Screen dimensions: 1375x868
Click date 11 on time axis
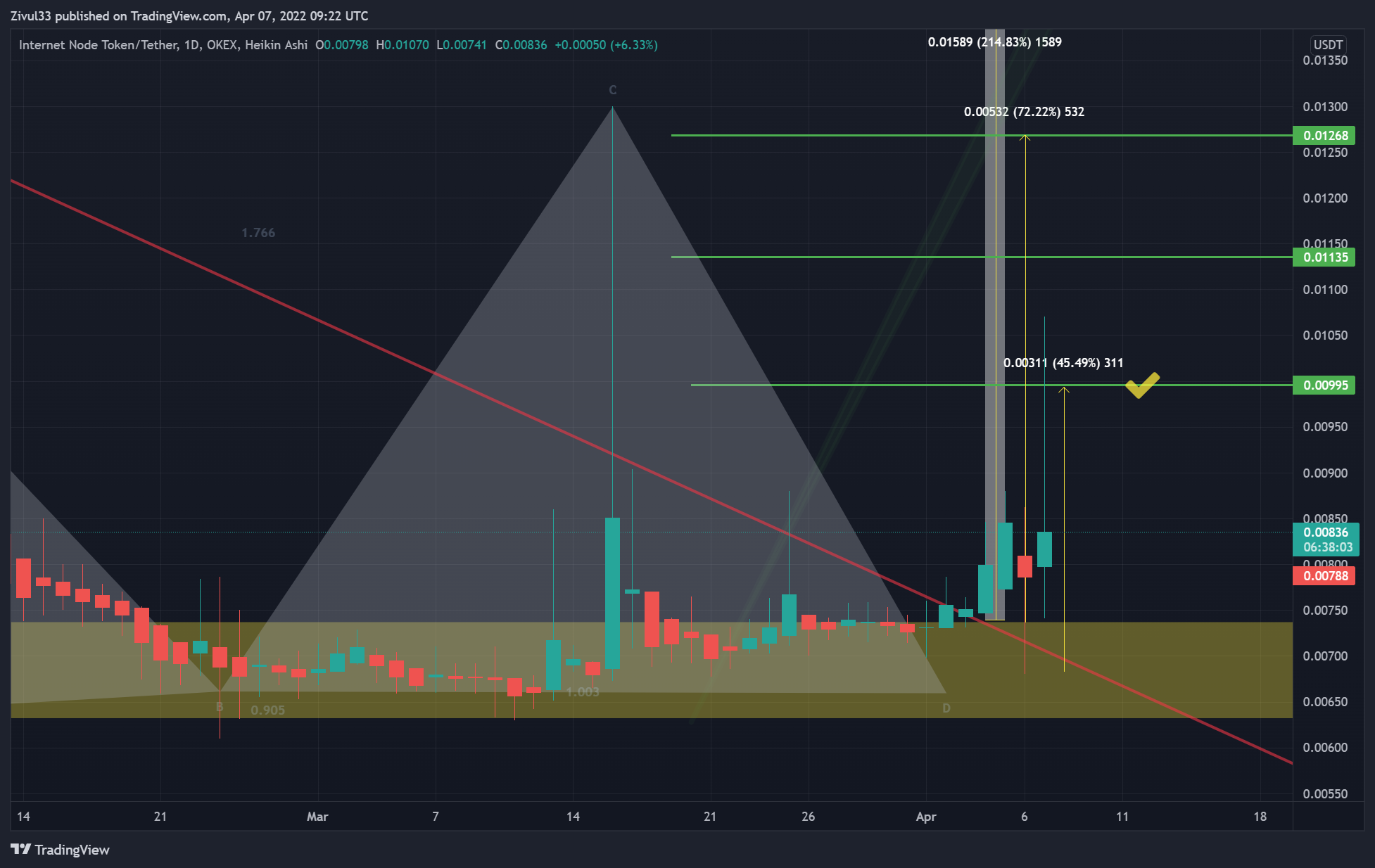pyautogui.click(x=1122, y=817)
